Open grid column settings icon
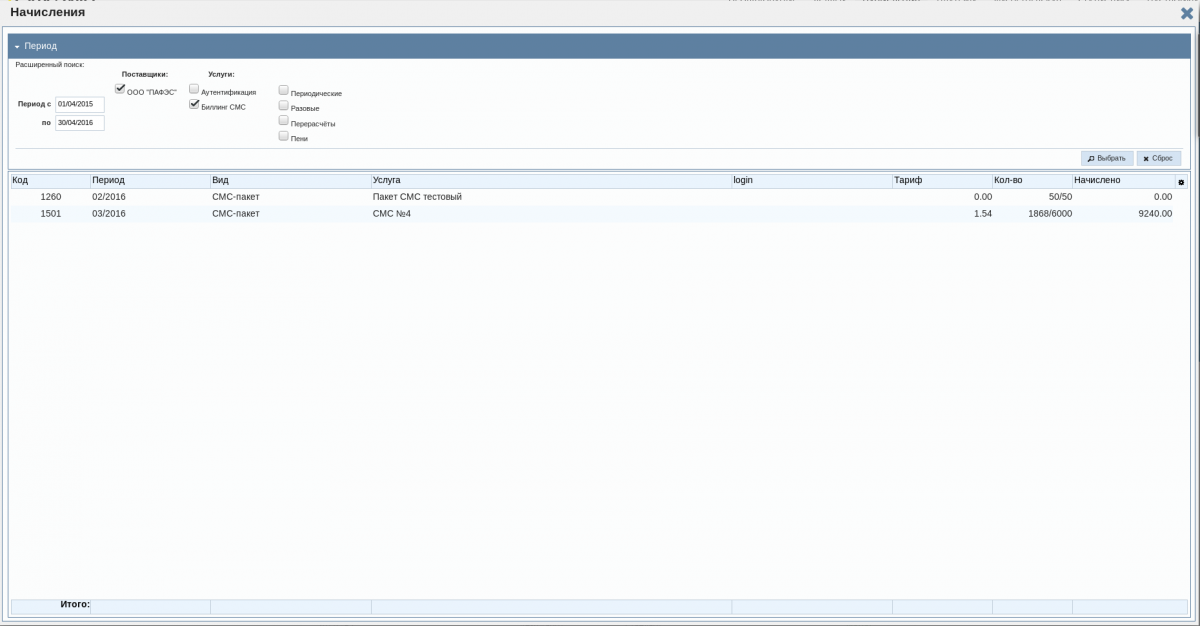 [1181, 182]
